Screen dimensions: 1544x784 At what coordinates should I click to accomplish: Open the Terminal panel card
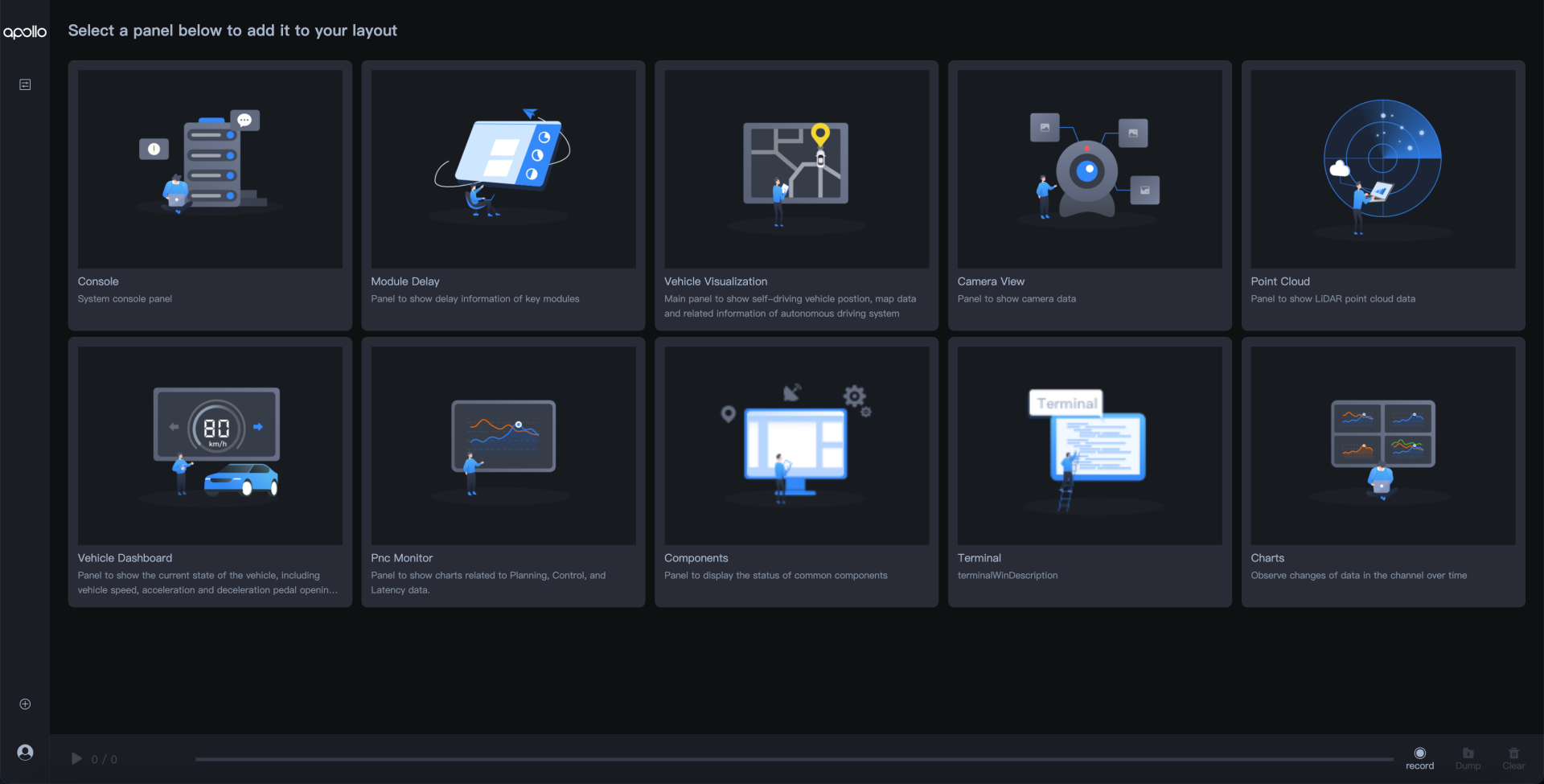point(1090,471)
